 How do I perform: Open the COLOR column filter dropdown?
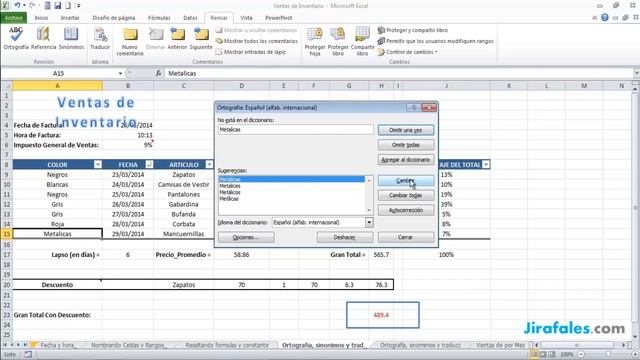98,164
